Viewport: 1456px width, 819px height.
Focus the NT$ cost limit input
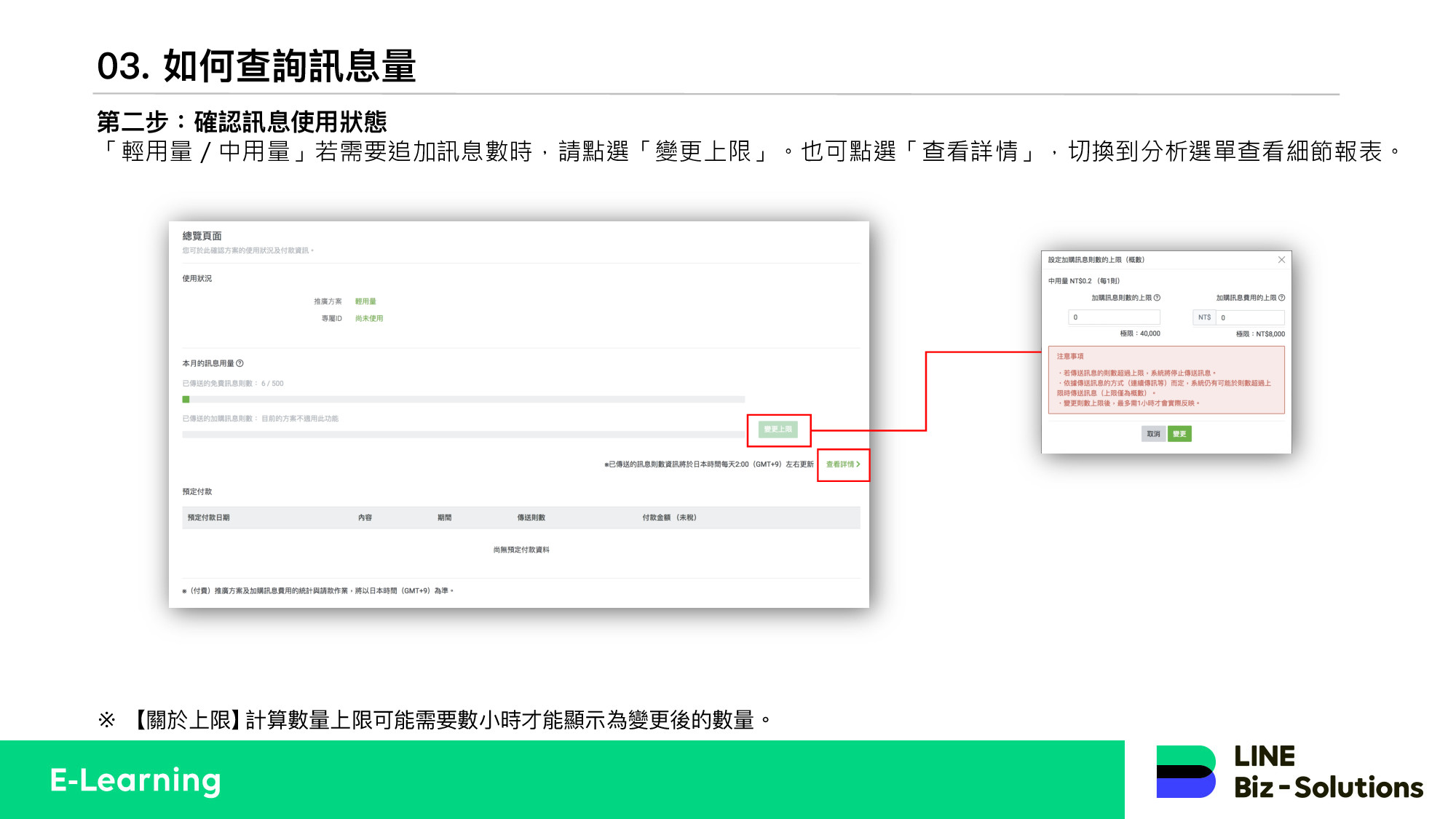(x=1249, y=317)
